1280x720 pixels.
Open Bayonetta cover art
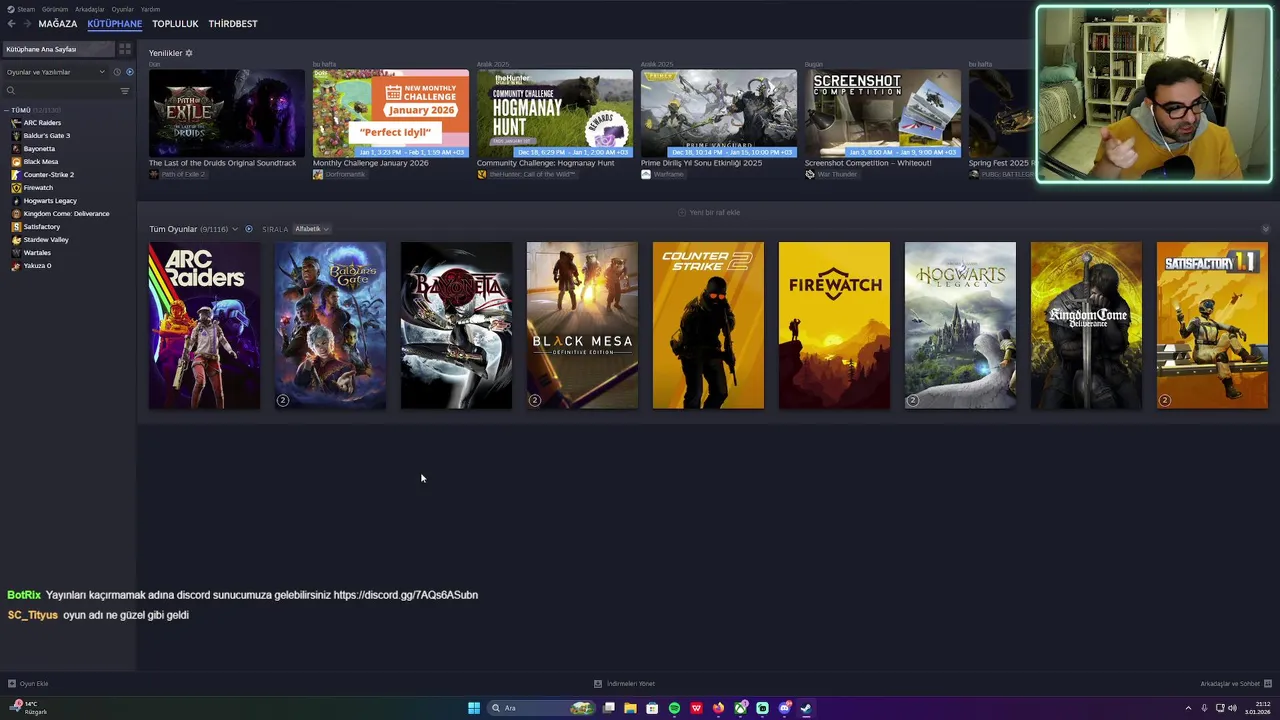pyautogui.click(x=456, y=325)
